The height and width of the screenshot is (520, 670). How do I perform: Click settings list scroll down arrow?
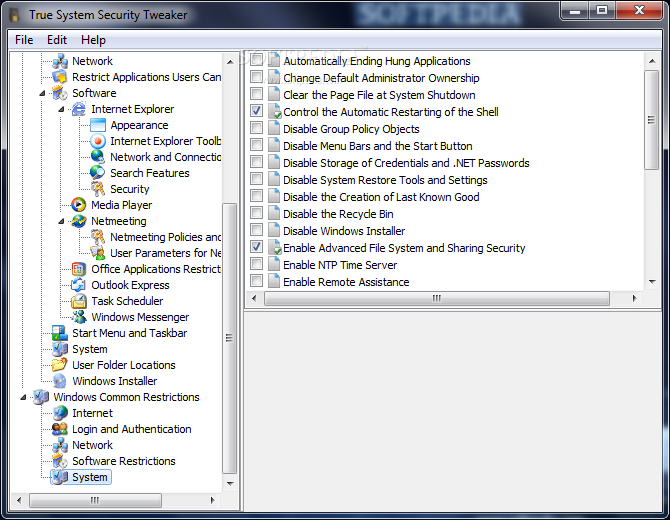pos(652,282)
